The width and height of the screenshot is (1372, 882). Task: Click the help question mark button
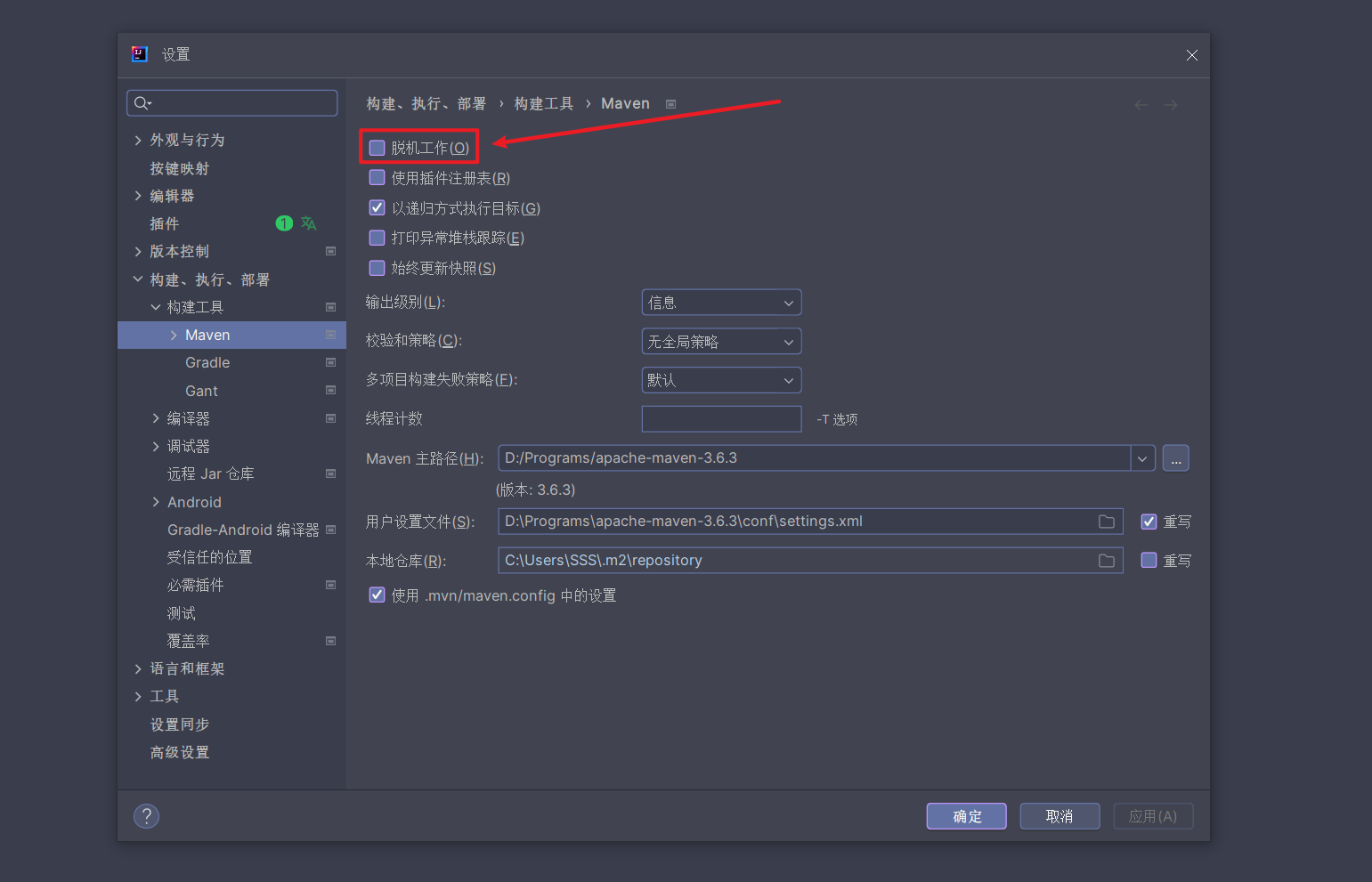pyautogui.click(x=146, y=816)
